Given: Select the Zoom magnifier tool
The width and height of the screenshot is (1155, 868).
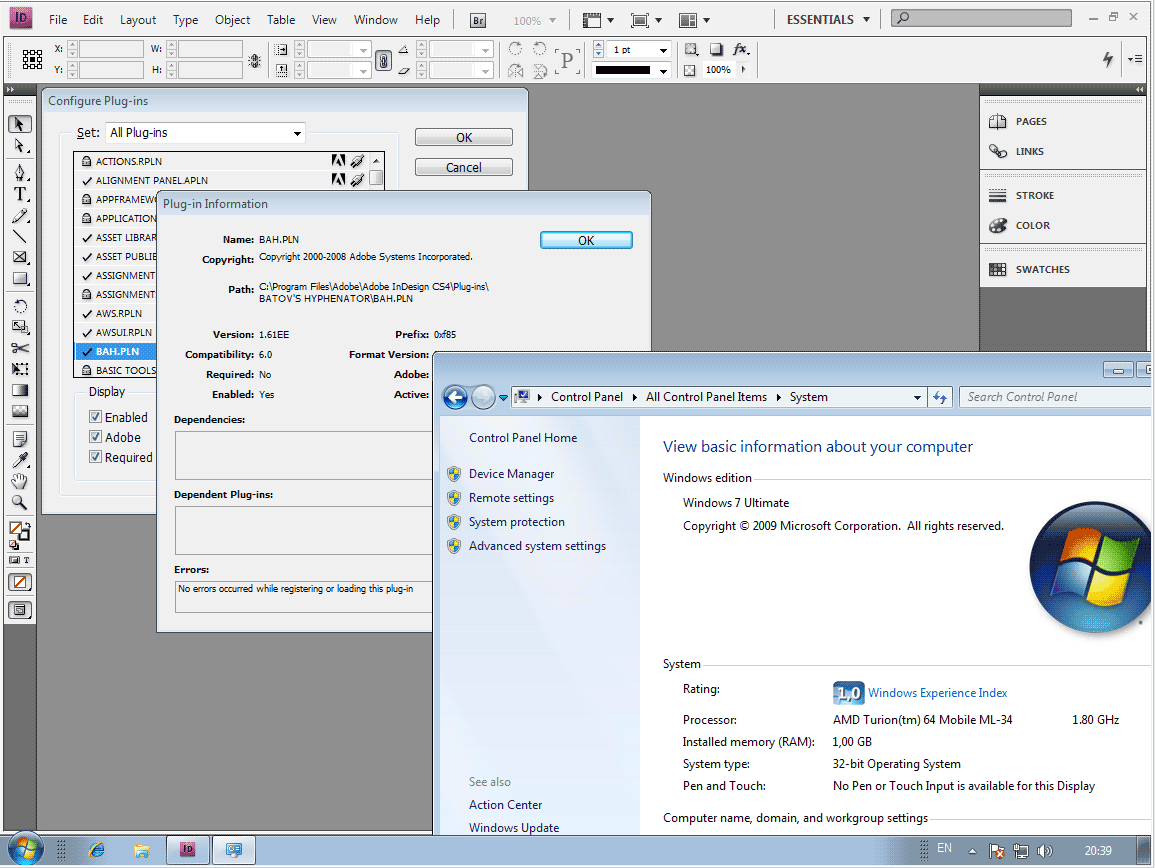Looking at the screenshot, I should coord(20,503).
